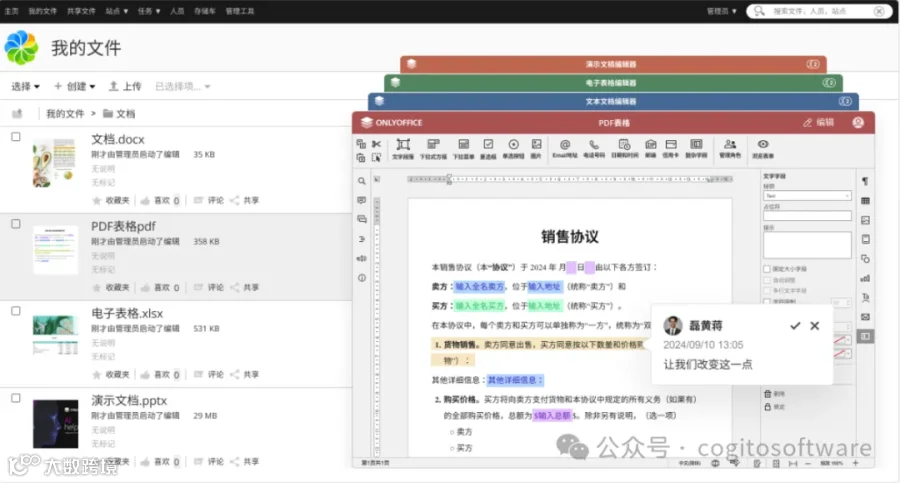Select checkbox for PDF表格pdf
900x483 pixels.
[16, 224]
